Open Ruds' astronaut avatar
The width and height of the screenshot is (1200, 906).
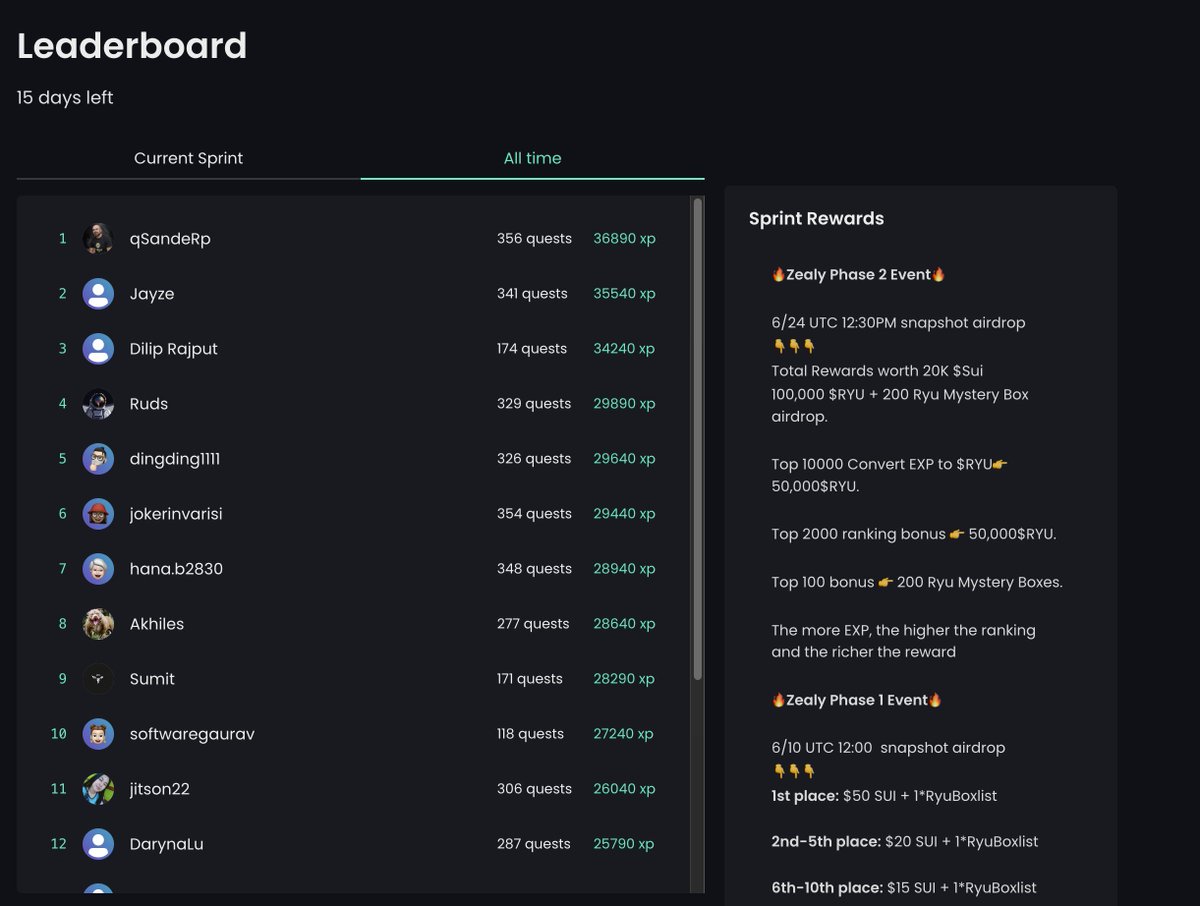click(98, 404)
